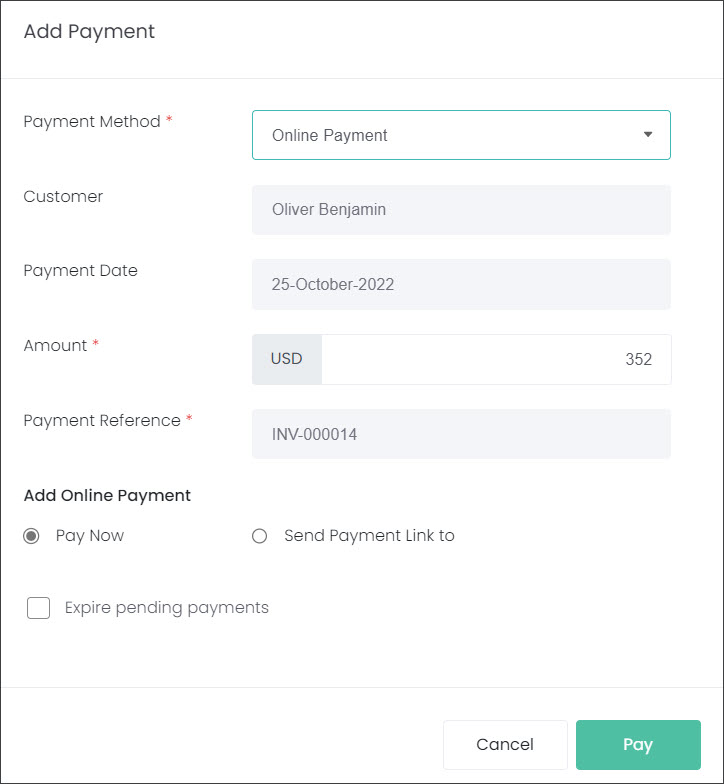
Task: Click the Payment Method field label
Action: pos(92,122)
